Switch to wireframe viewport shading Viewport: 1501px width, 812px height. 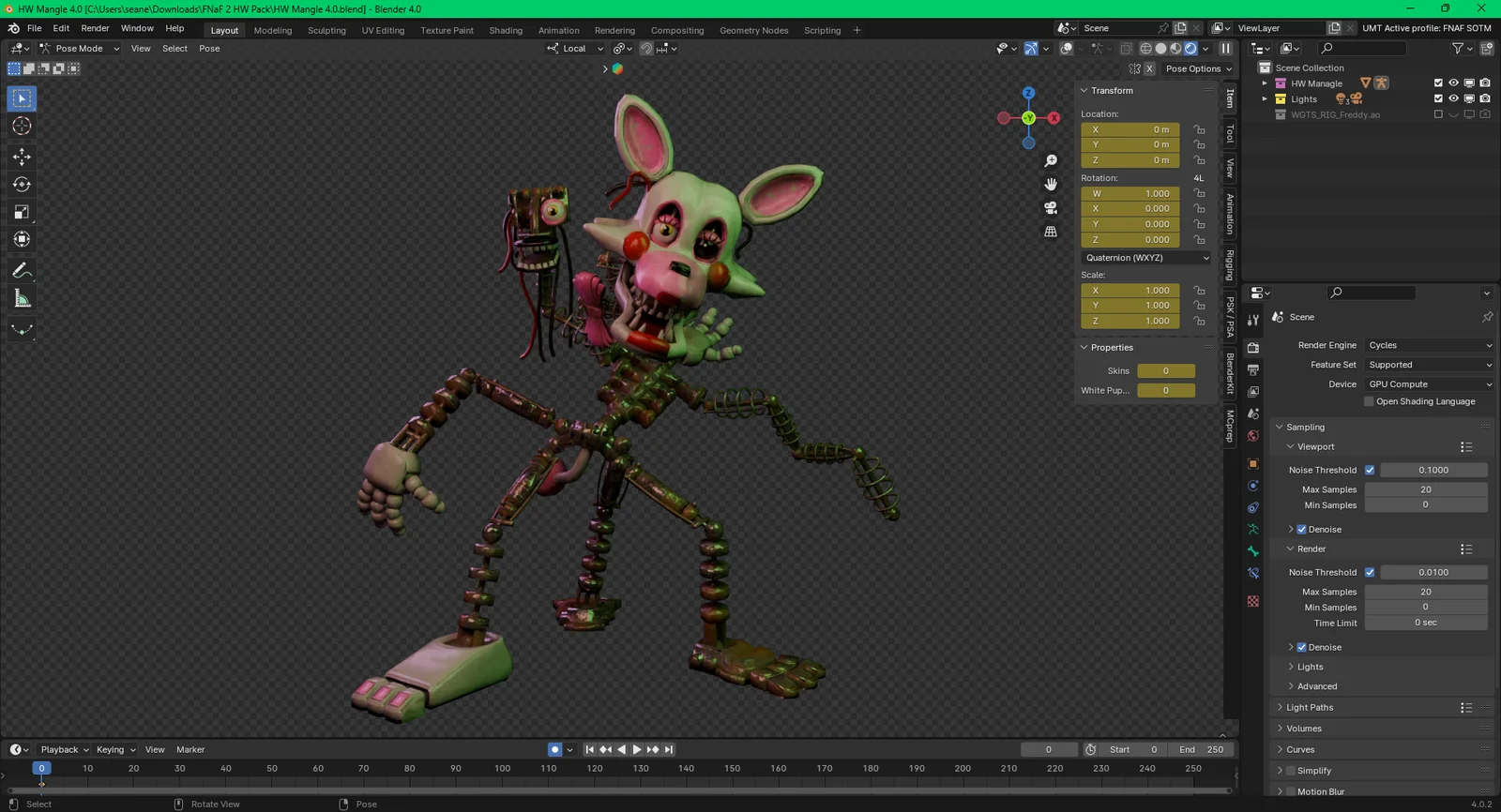tap(1145, 49)
